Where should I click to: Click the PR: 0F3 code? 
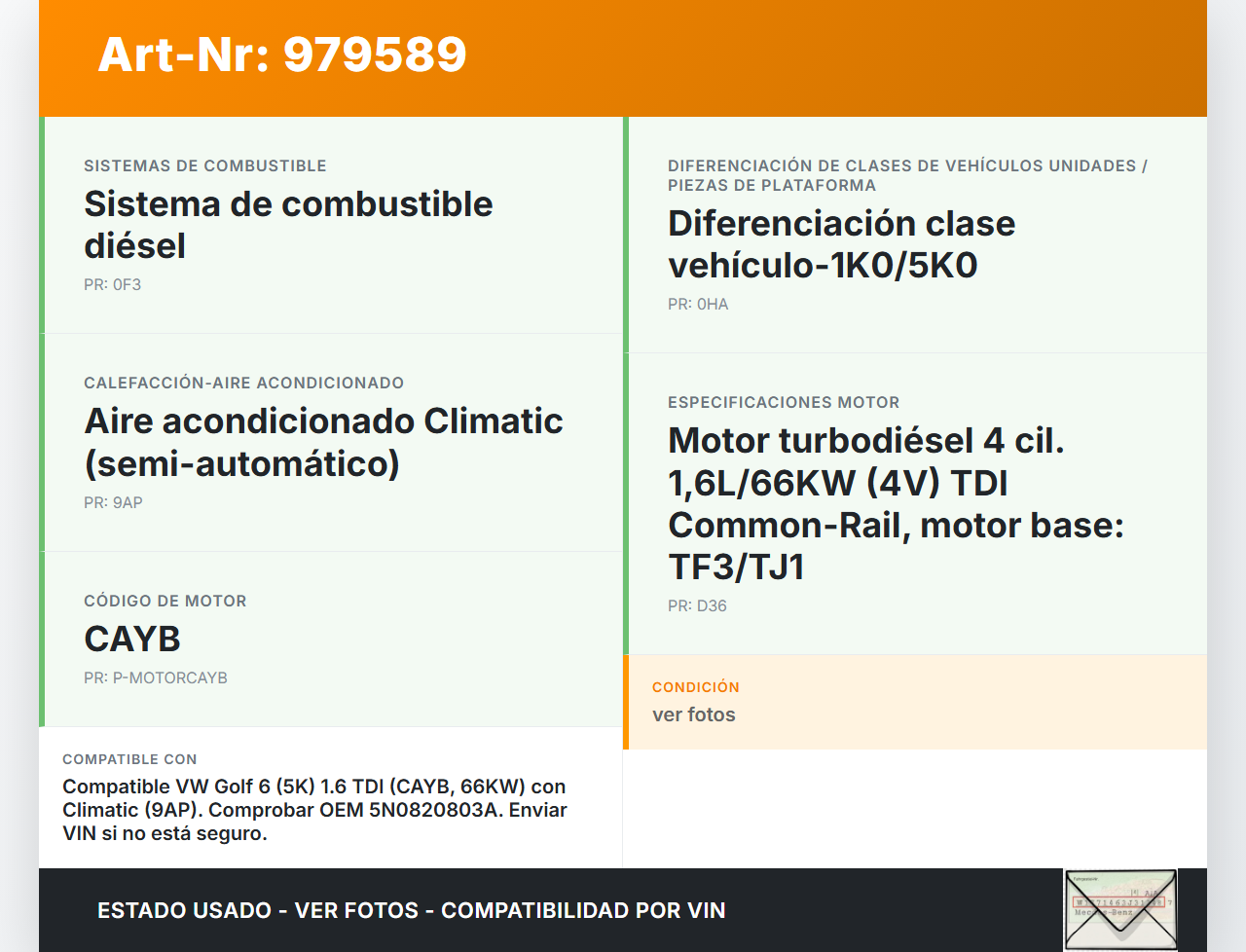112,285
